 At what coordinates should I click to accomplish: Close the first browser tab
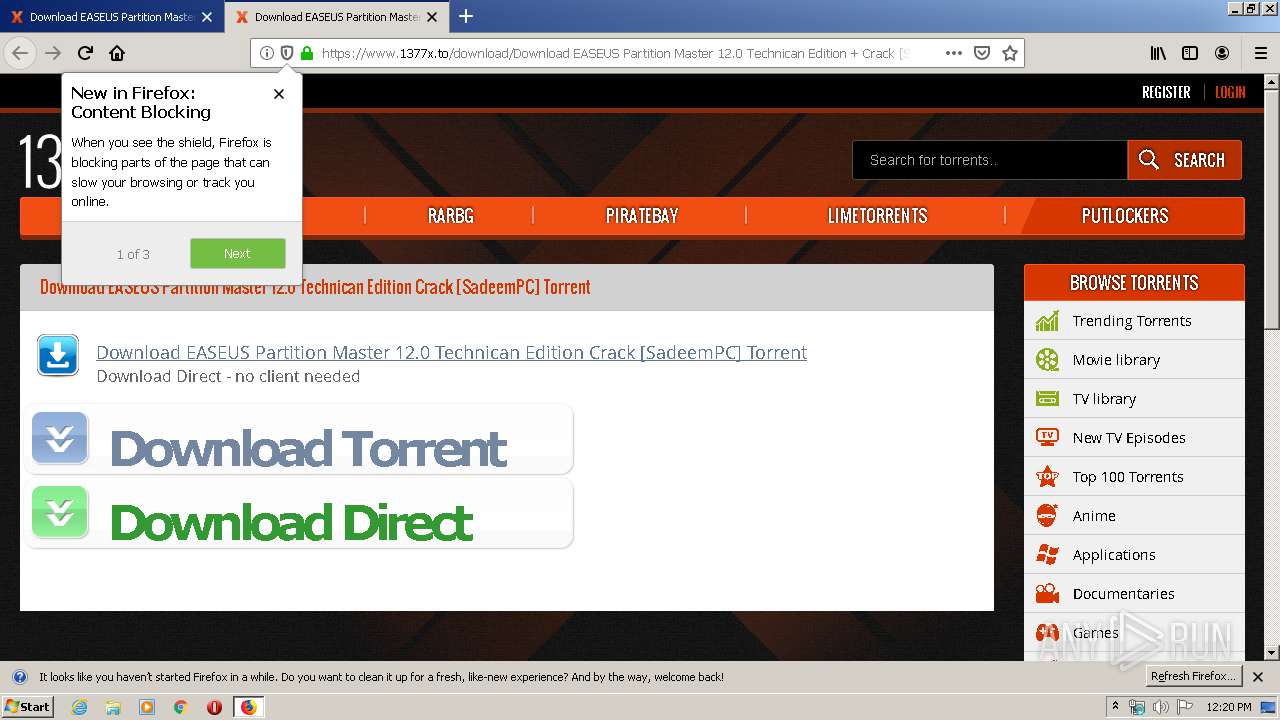(207, 17)
